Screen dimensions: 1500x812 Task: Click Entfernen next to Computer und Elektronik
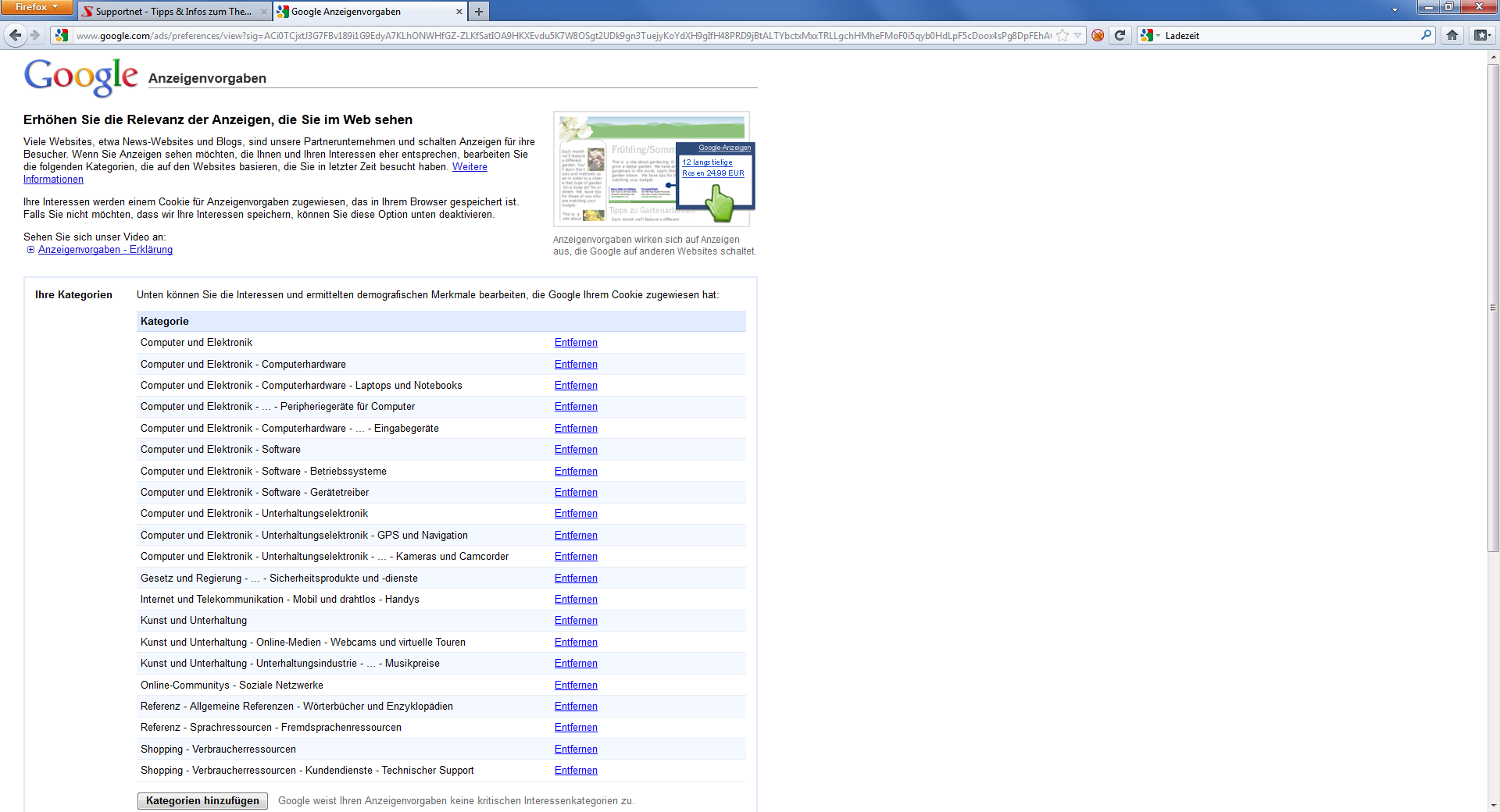click(x=576, y=342)
